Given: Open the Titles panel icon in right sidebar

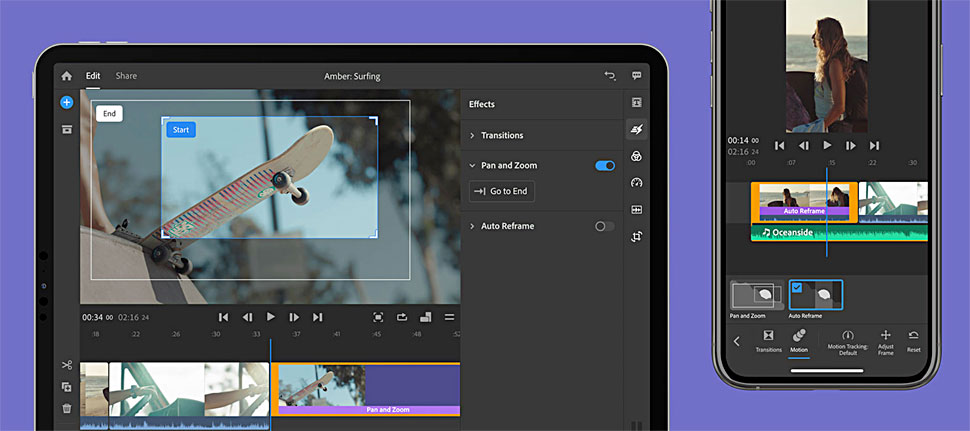Looking at the screenshot, I should 636,103.
